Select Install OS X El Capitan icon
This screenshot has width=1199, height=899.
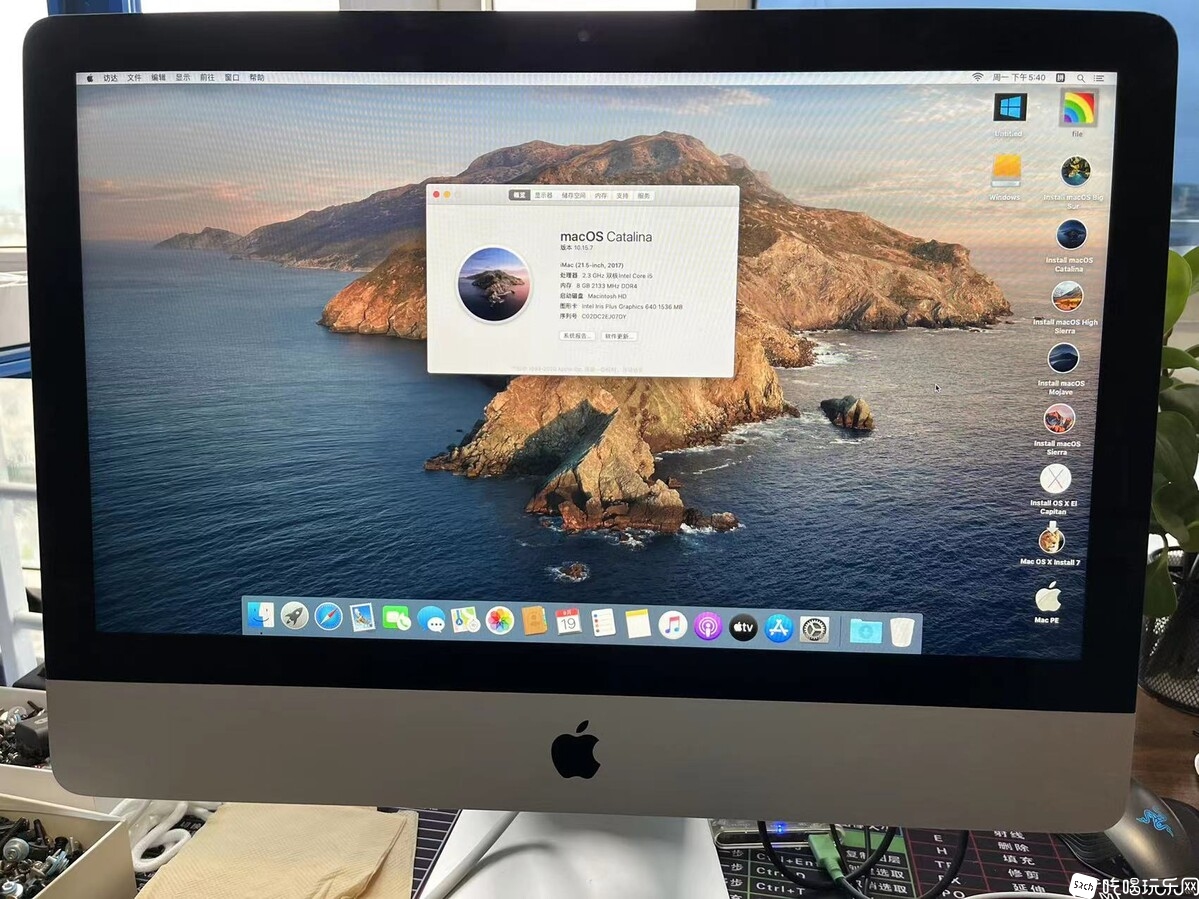coord(1055,479)
